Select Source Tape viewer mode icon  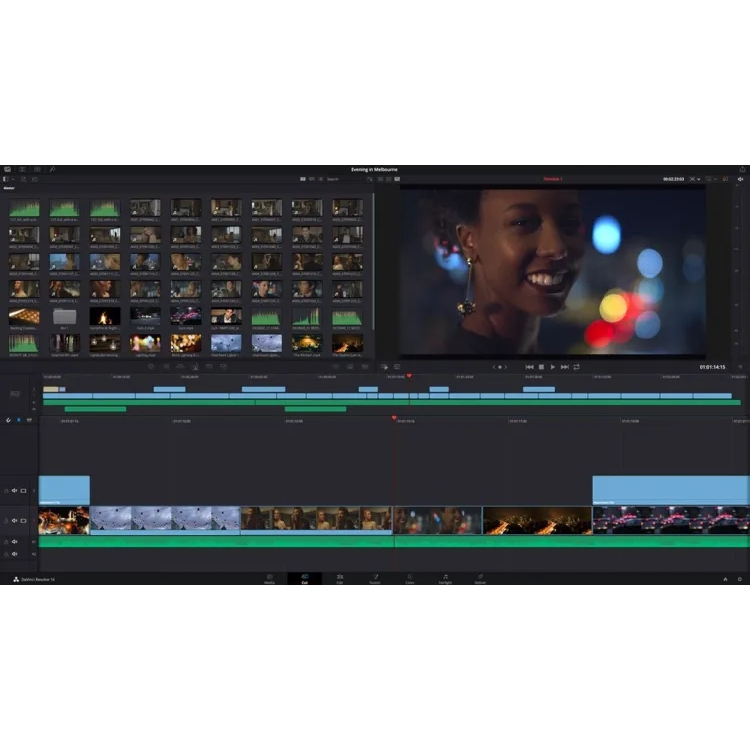coord(389,179)
